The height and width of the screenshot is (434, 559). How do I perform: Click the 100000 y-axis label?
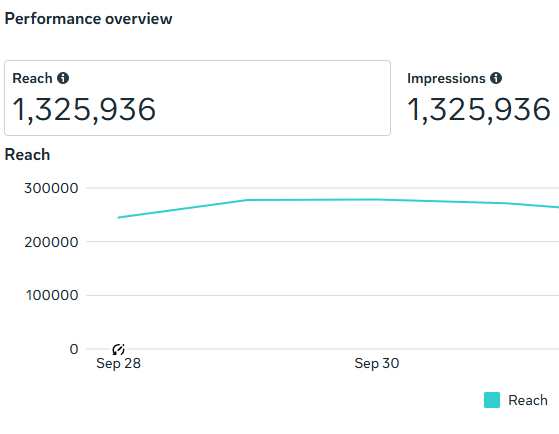(x=52, y=295)
